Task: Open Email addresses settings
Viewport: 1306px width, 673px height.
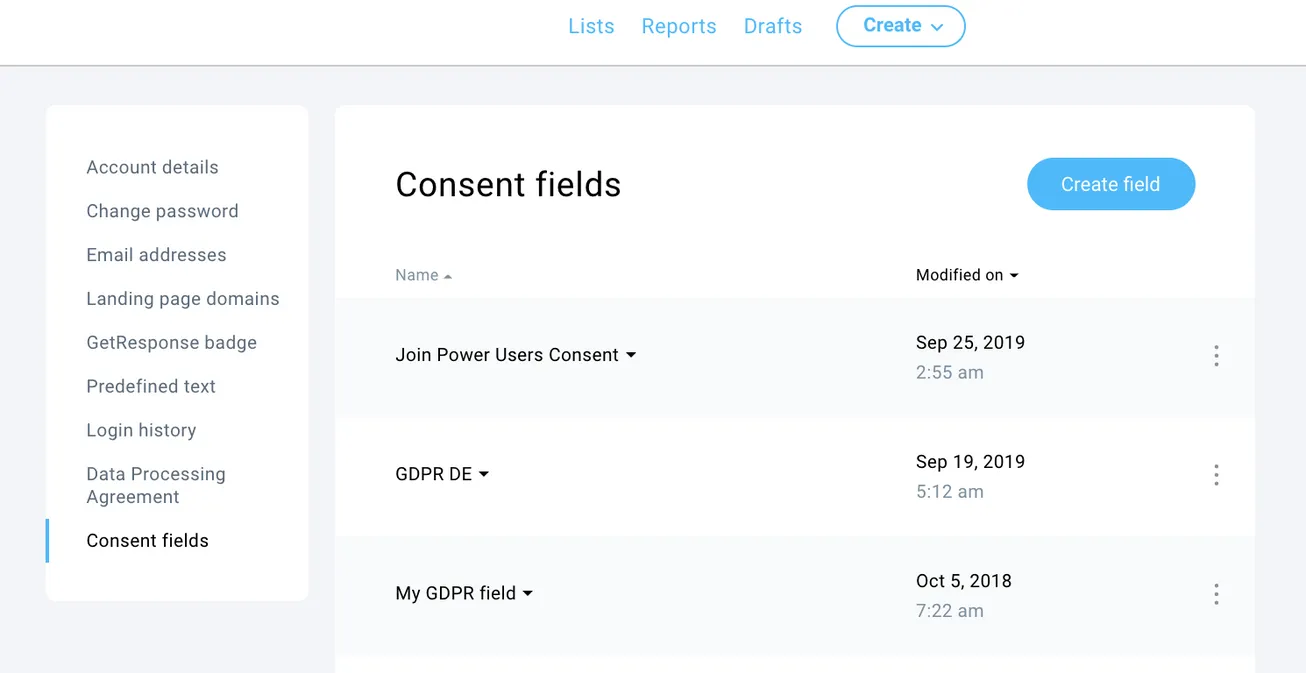Action: (x=156, y=255)
